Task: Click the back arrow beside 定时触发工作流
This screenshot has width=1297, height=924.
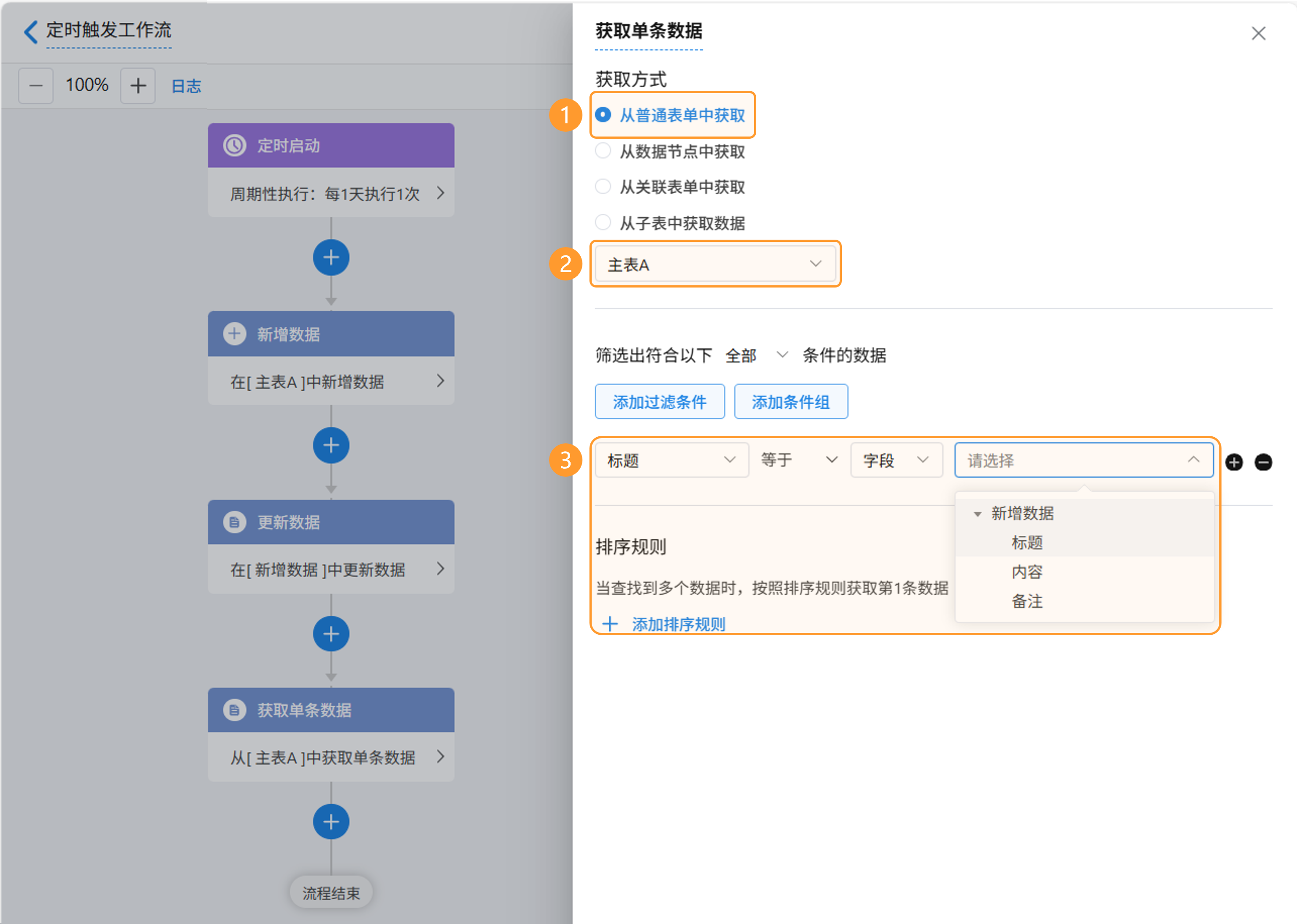Action: click(x=31, y=31)
